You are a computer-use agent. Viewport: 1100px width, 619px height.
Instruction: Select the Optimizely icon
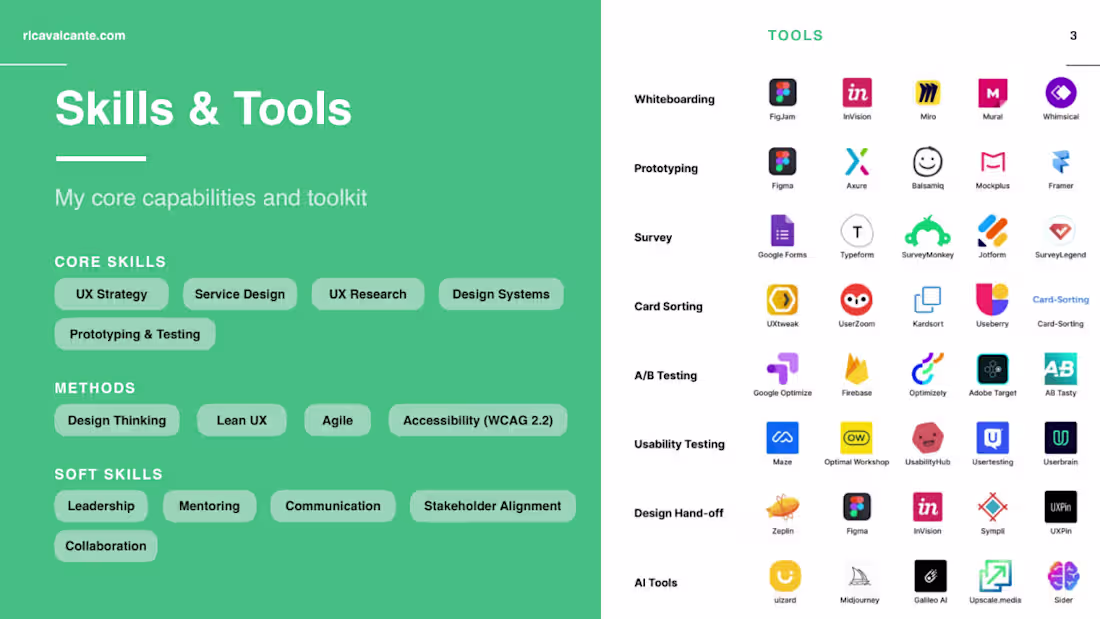point(927,368)
